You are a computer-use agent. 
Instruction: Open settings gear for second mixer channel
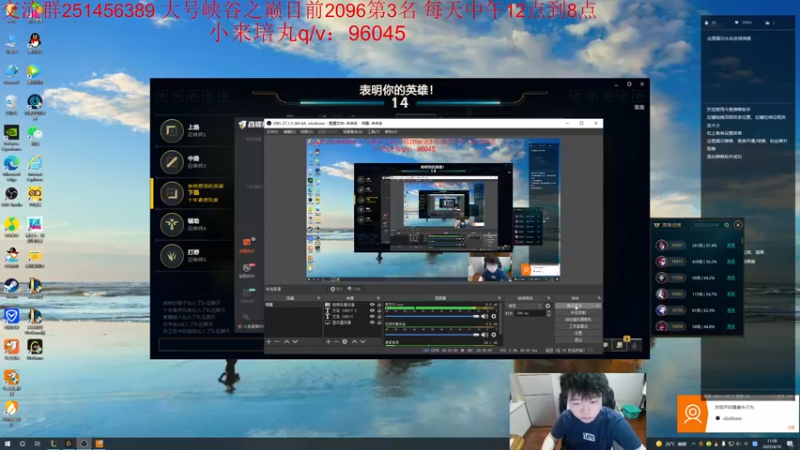pos(493,335)
